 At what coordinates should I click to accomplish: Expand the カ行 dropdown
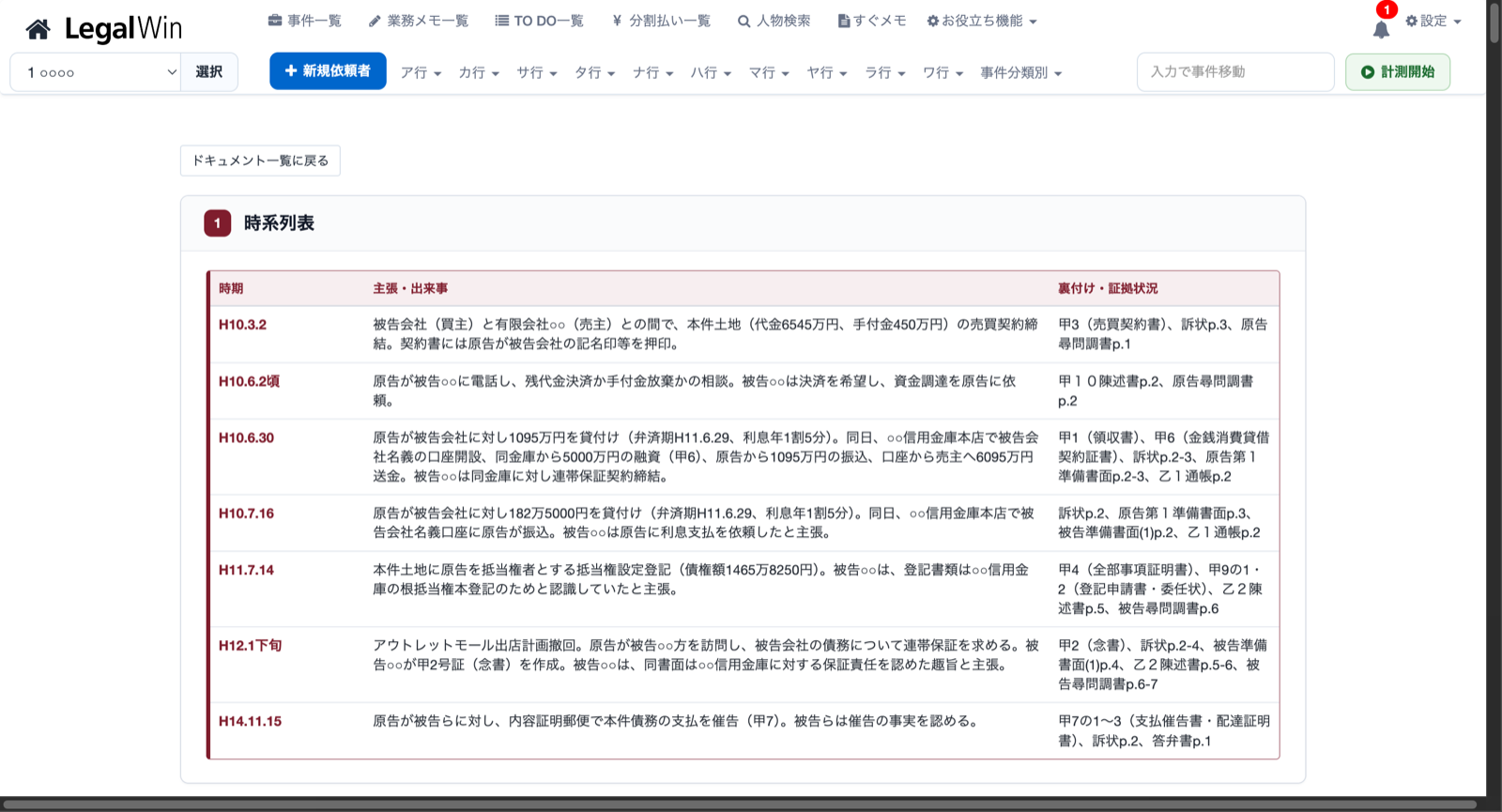(479, 72)
